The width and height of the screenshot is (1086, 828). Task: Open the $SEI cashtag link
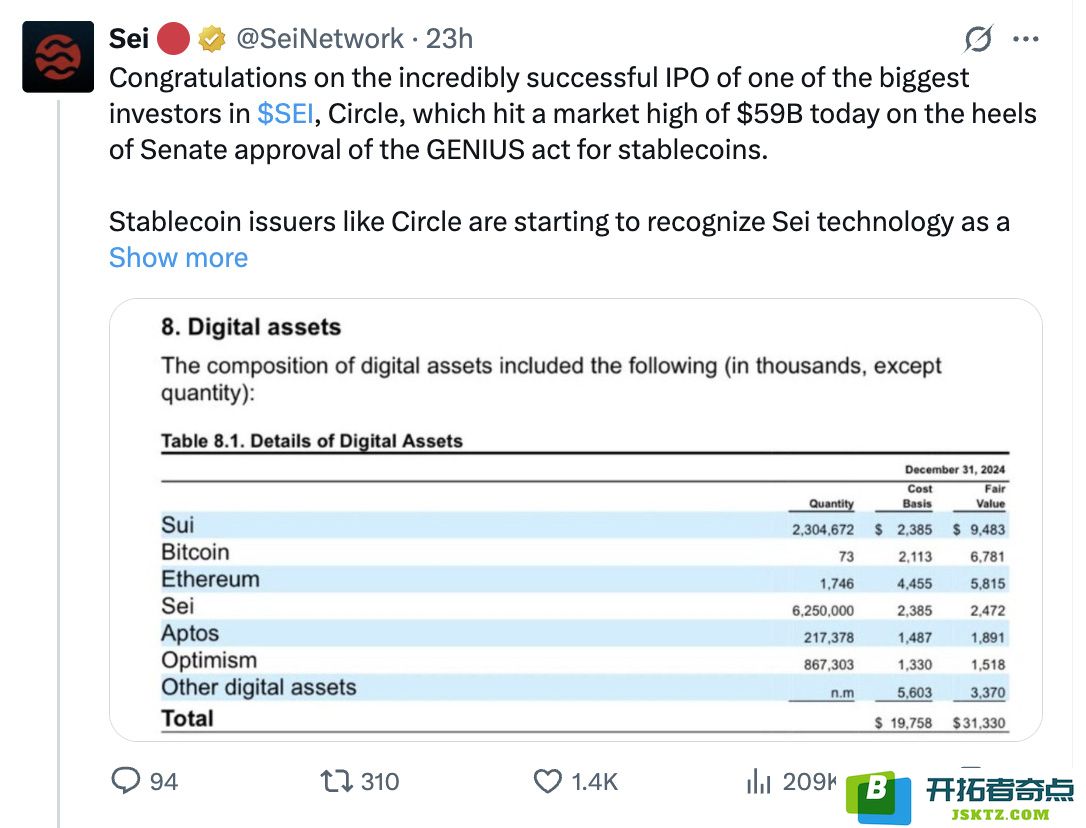[x=285, y=114]
